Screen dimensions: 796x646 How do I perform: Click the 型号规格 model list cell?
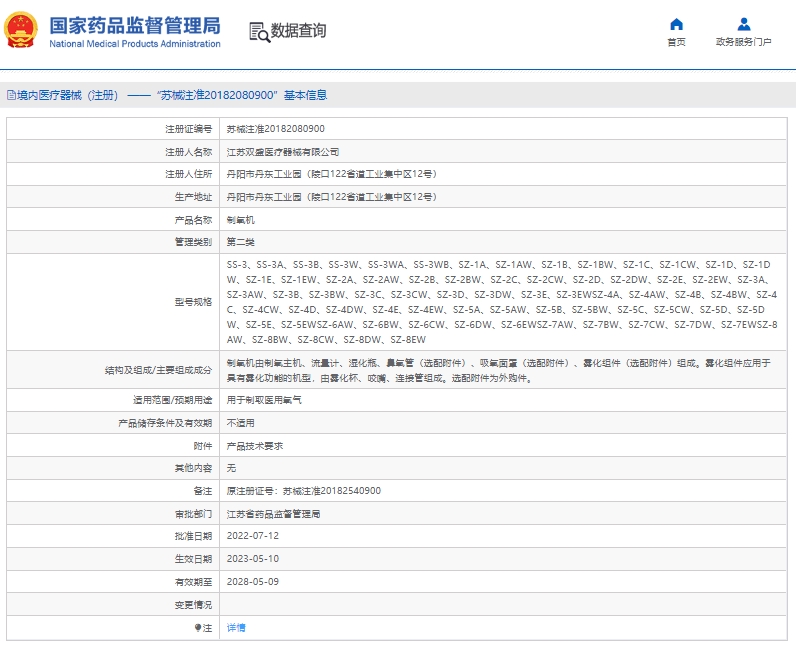(x=503, y=302)
